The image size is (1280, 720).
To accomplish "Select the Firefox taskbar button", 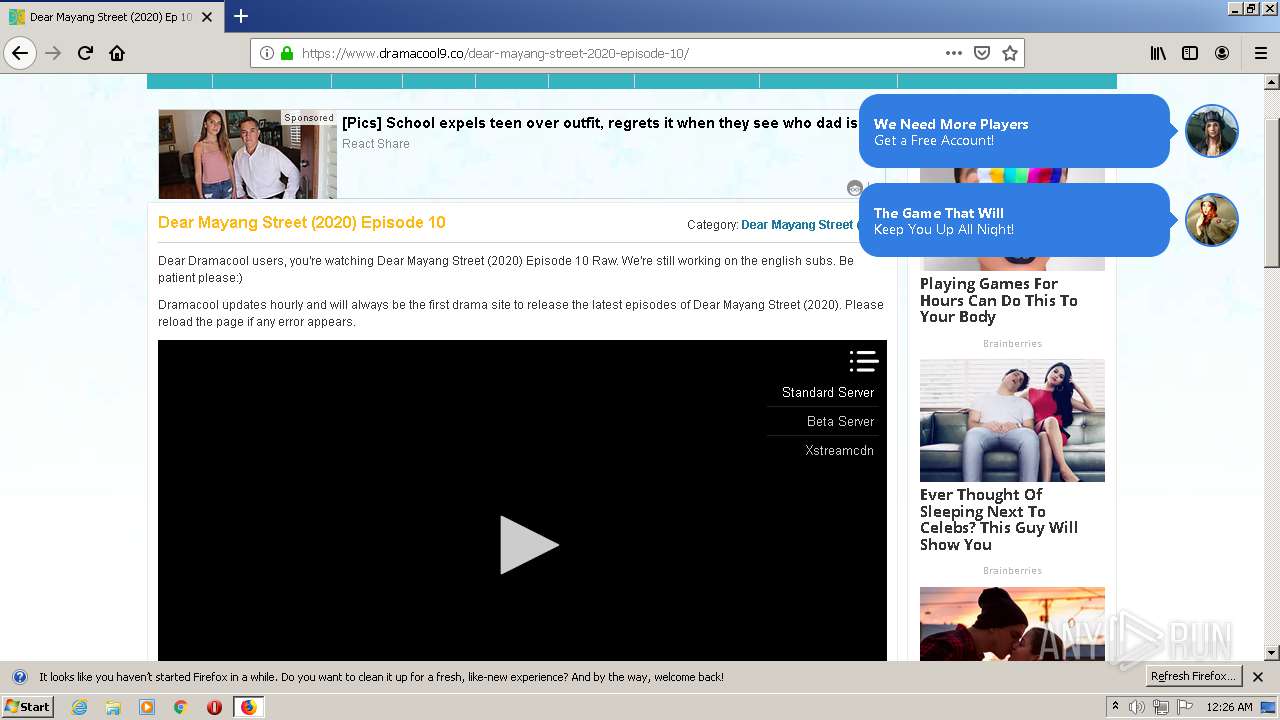I will point(248,707).
